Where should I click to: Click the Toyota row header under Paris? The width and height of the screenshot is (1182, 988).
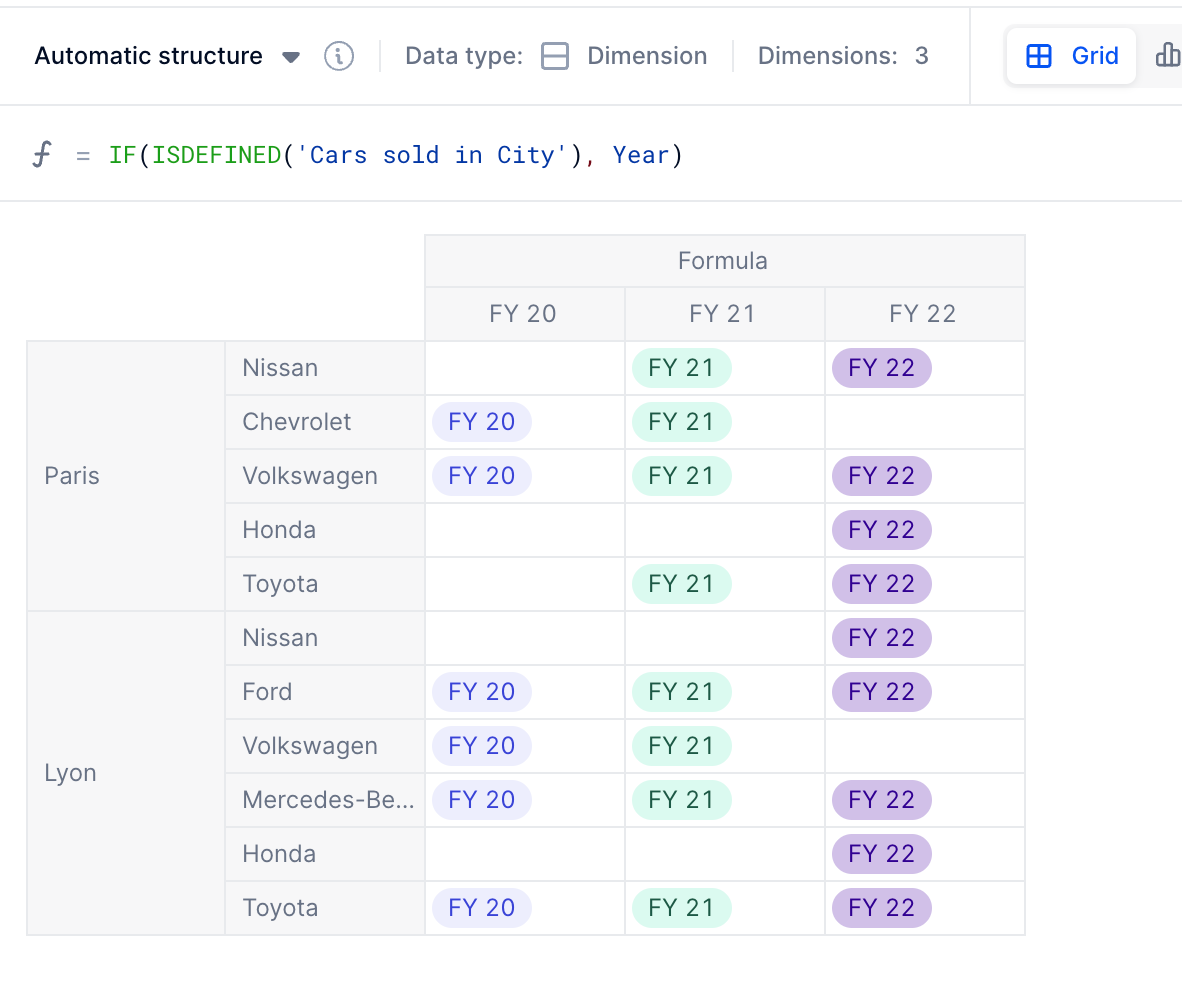pos(325,584)
